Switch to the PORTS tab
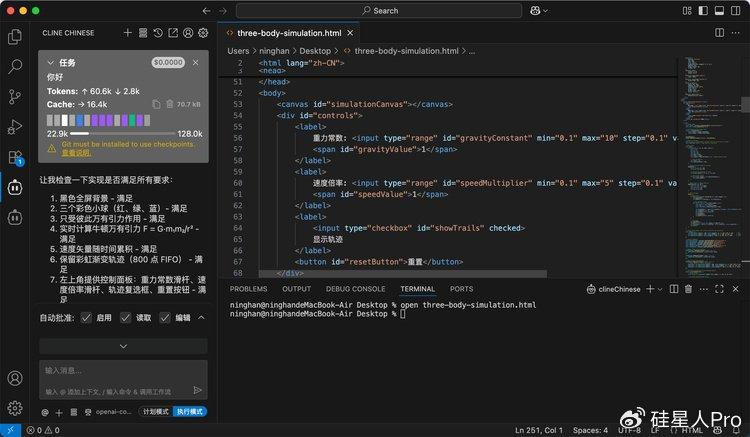The height and width of the screenshot is (437, 750). tap(461, 289)
